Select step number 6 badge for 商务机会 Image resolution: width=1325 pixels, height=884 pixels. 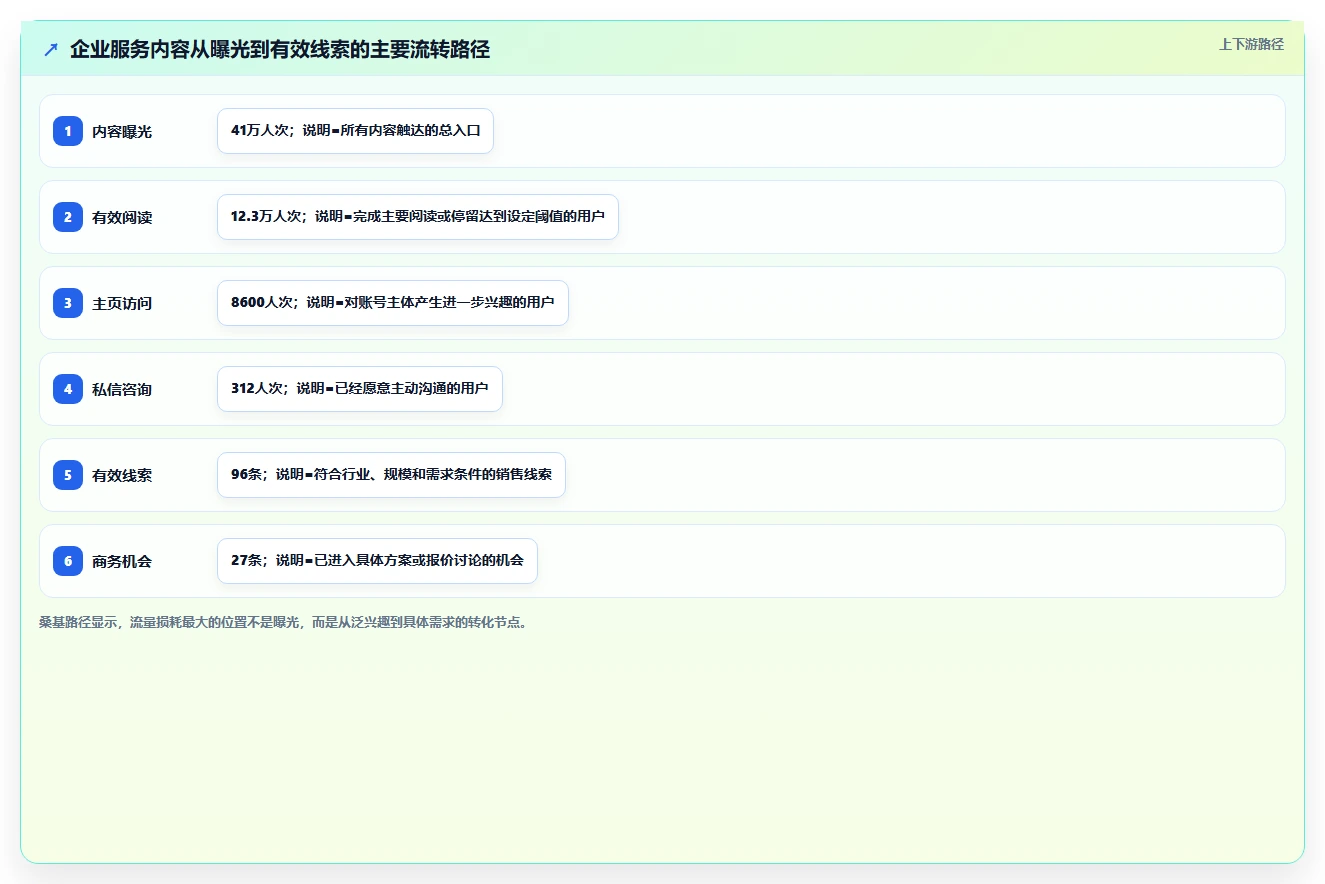click(x=68, y=561)
